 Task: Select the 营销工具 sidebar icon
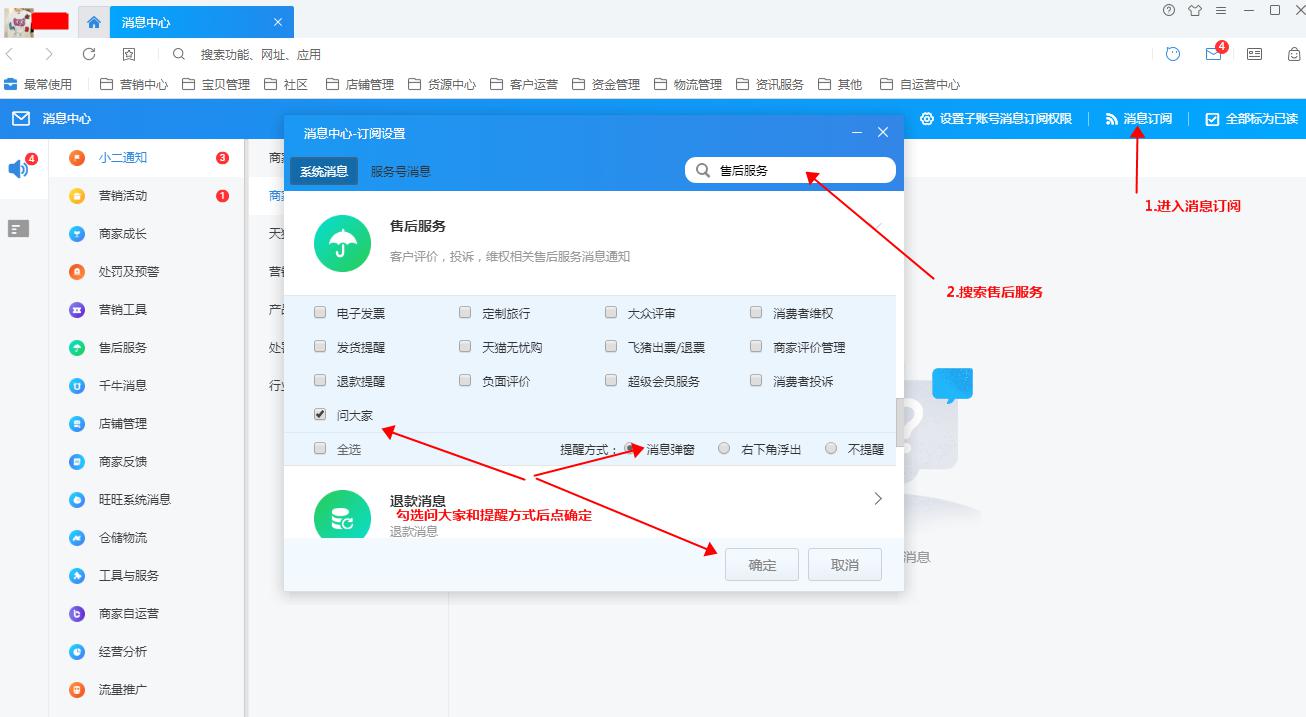tap(77, 310)
